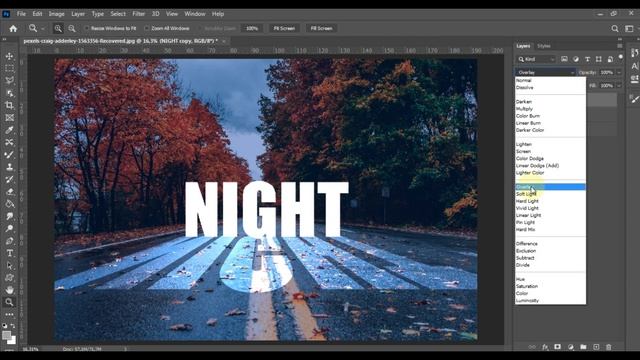Click the Create new layer icon
The image size is (640, 360).
pos(596,347)
